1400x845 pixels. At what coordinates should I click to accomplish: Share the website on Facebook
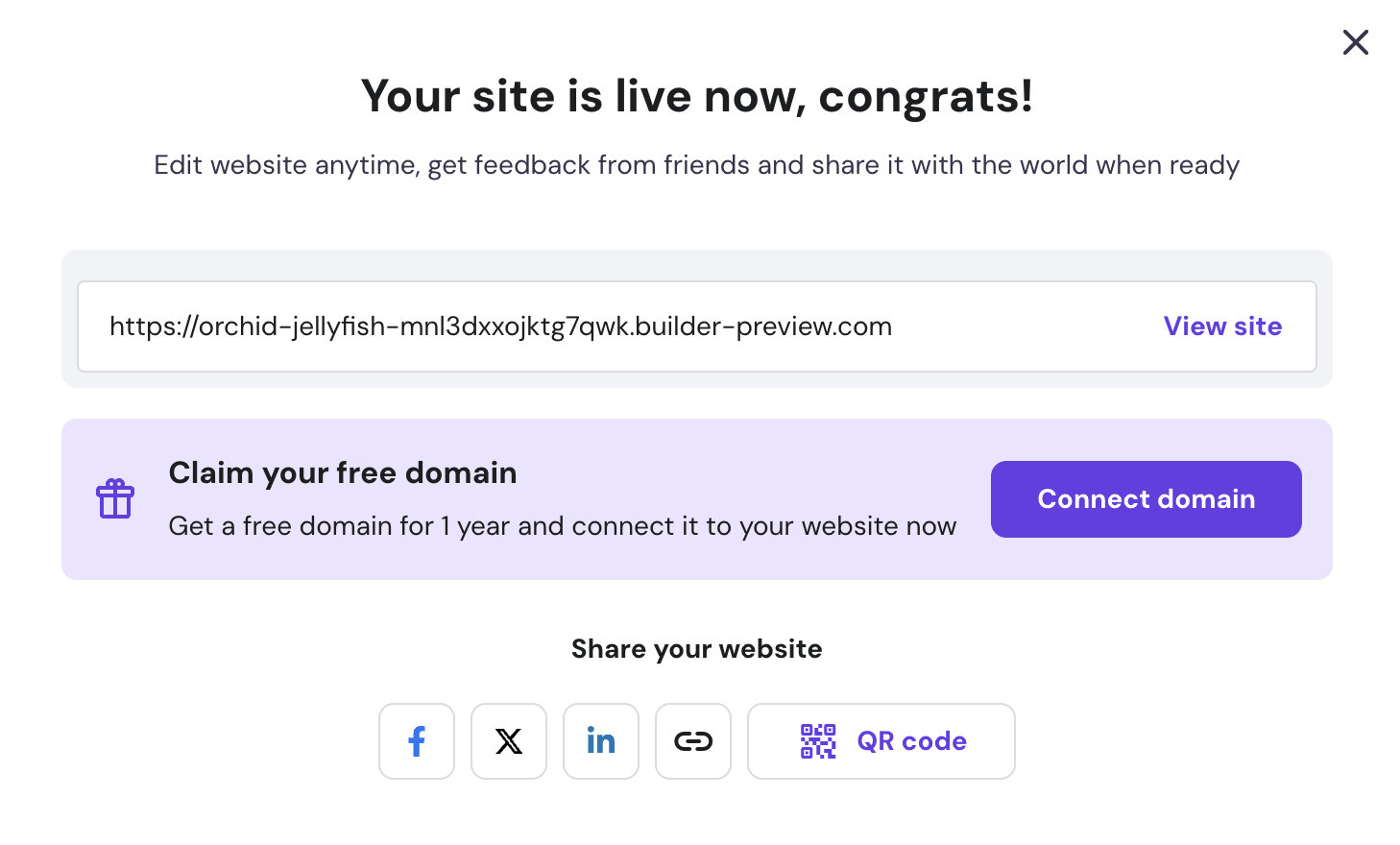click(x=417, y=740)
